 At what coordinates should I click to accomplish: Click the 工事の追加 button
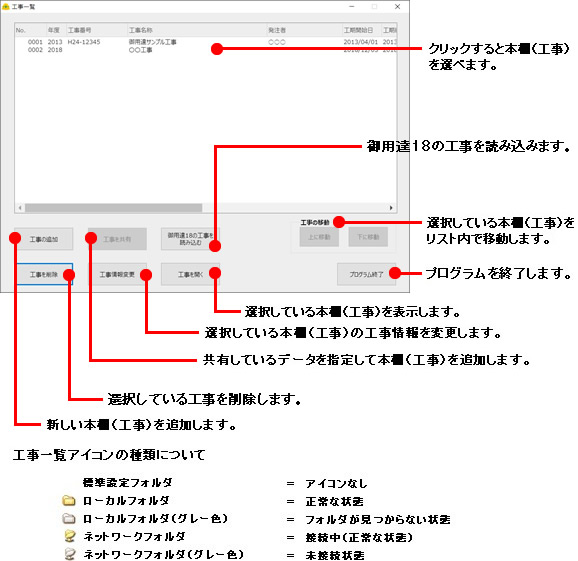click(x=43, y=239)
